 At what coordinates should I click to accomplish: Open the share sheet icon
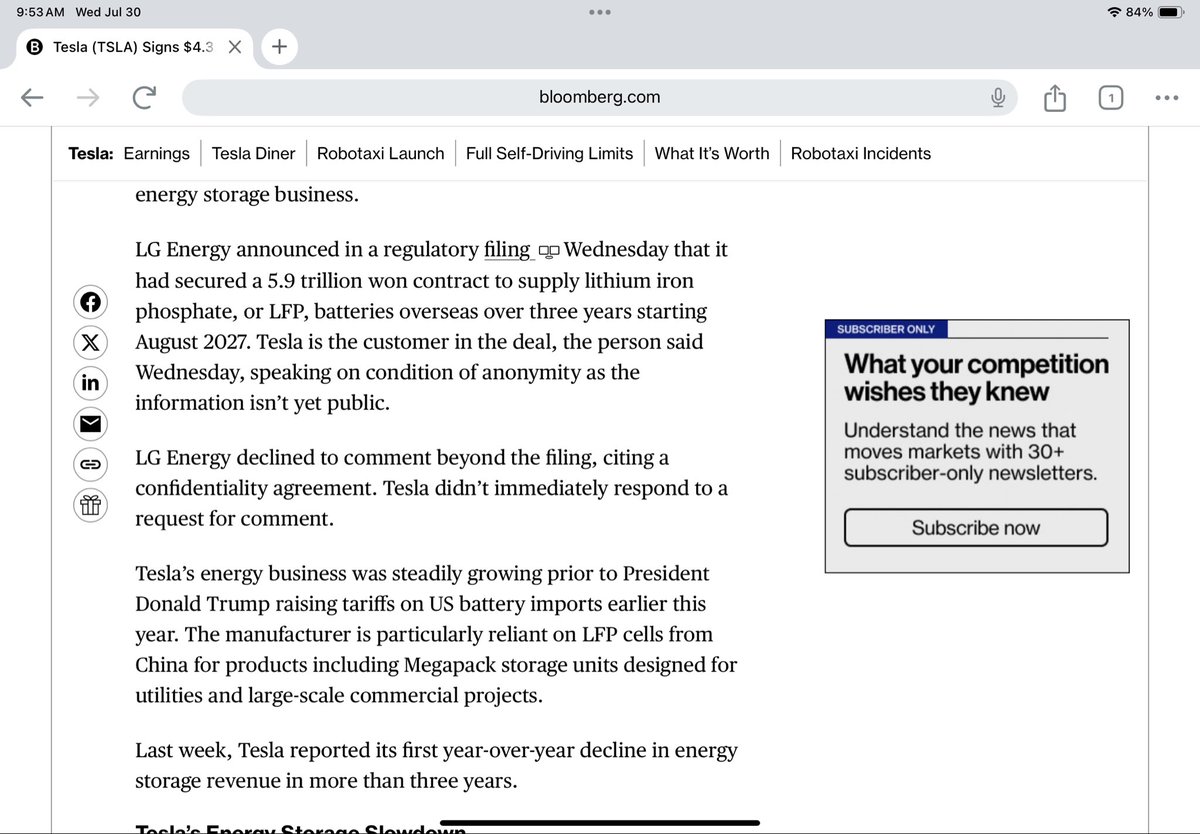coord(1055,97)
